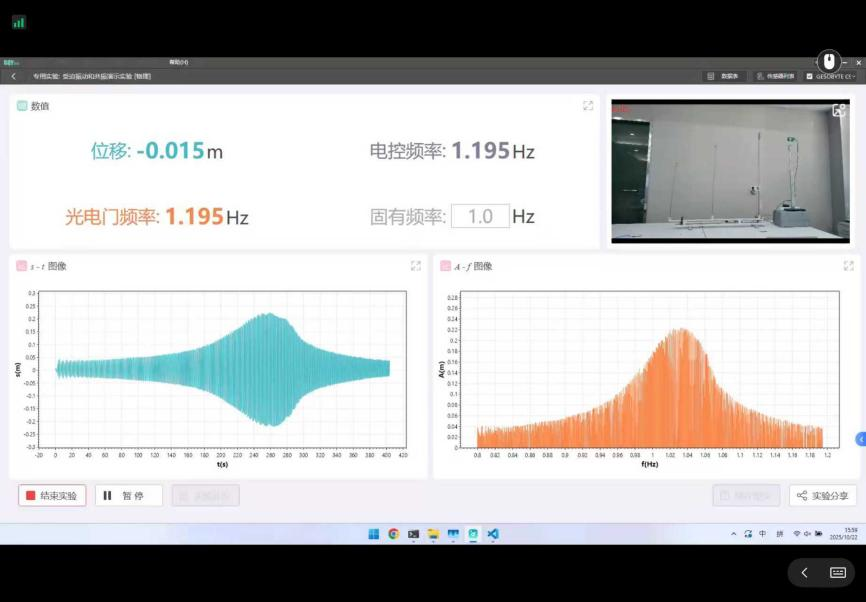Expand the 数值 panel to fullscreen

point(588,105)
